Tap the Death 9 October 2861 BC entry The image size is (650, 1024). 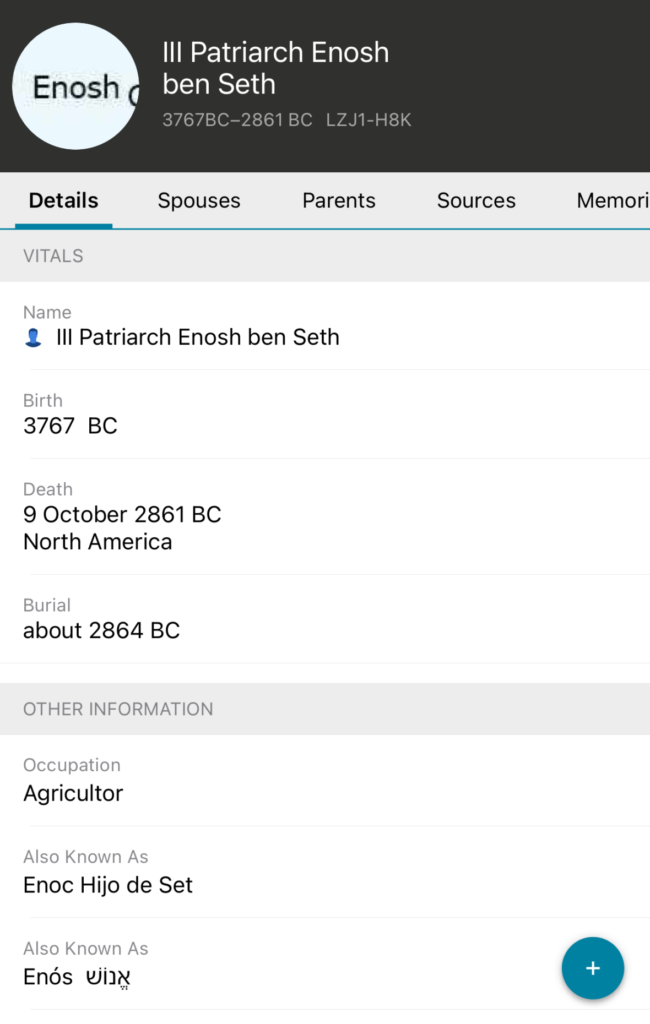coord(122,515)
